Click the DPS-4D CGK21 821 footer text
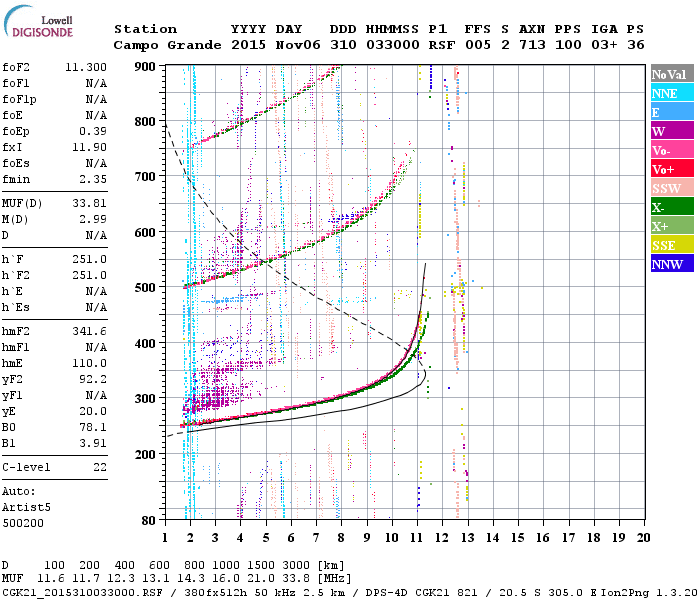This screenshot has width=700, height=600. pyautogui.click(x=421, y=593)
